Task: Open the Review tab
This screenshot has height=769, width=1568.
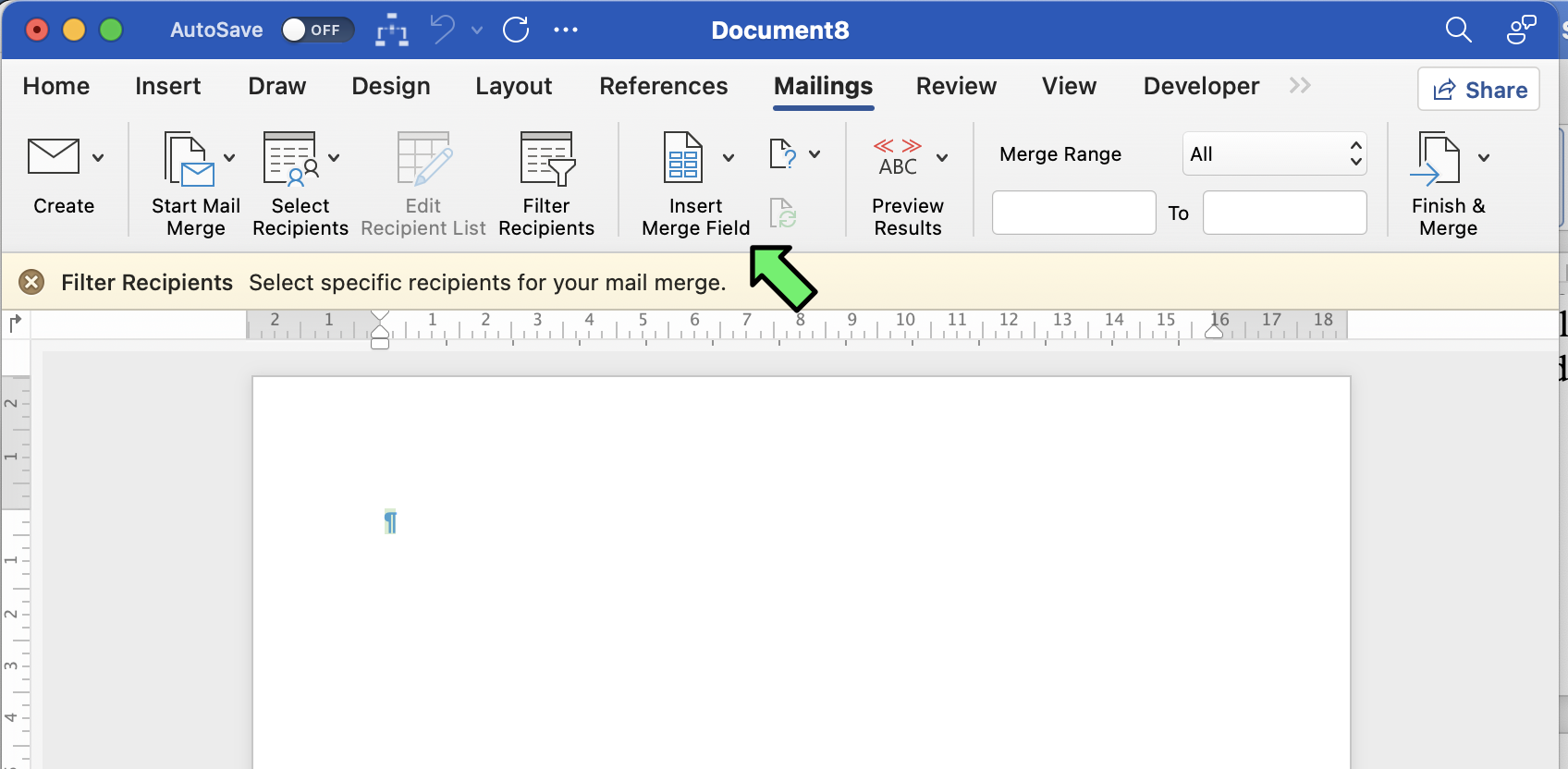Action: point(956,86)
